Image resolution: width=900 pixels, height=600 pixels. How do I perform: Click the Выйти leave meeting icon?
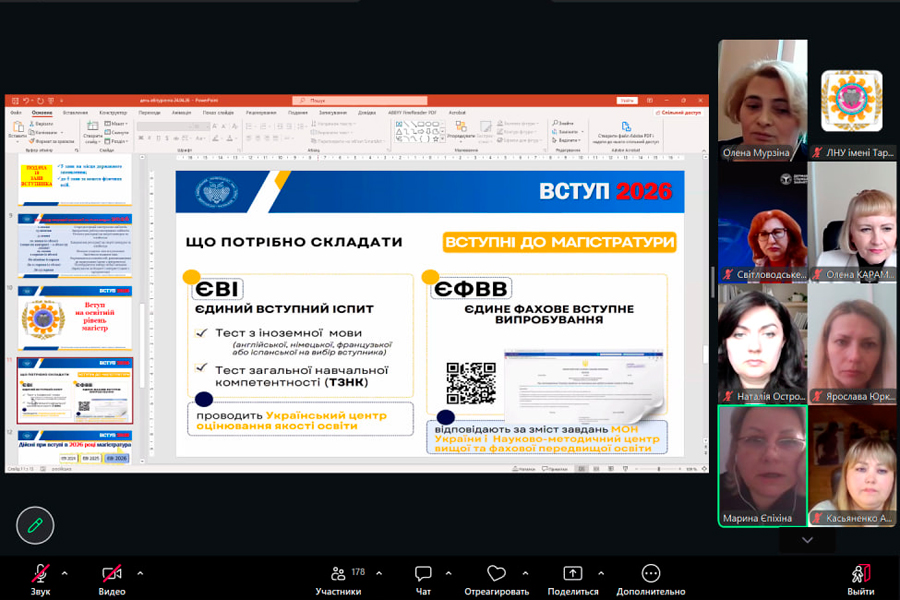click(860, 573)
